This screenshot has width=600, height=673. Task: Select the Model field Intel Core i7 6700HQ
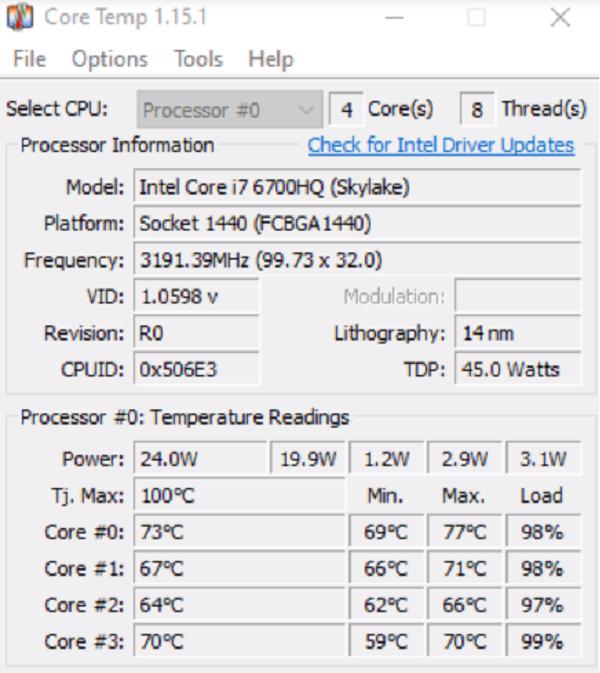pyautogui.click(x=357, y=186)
